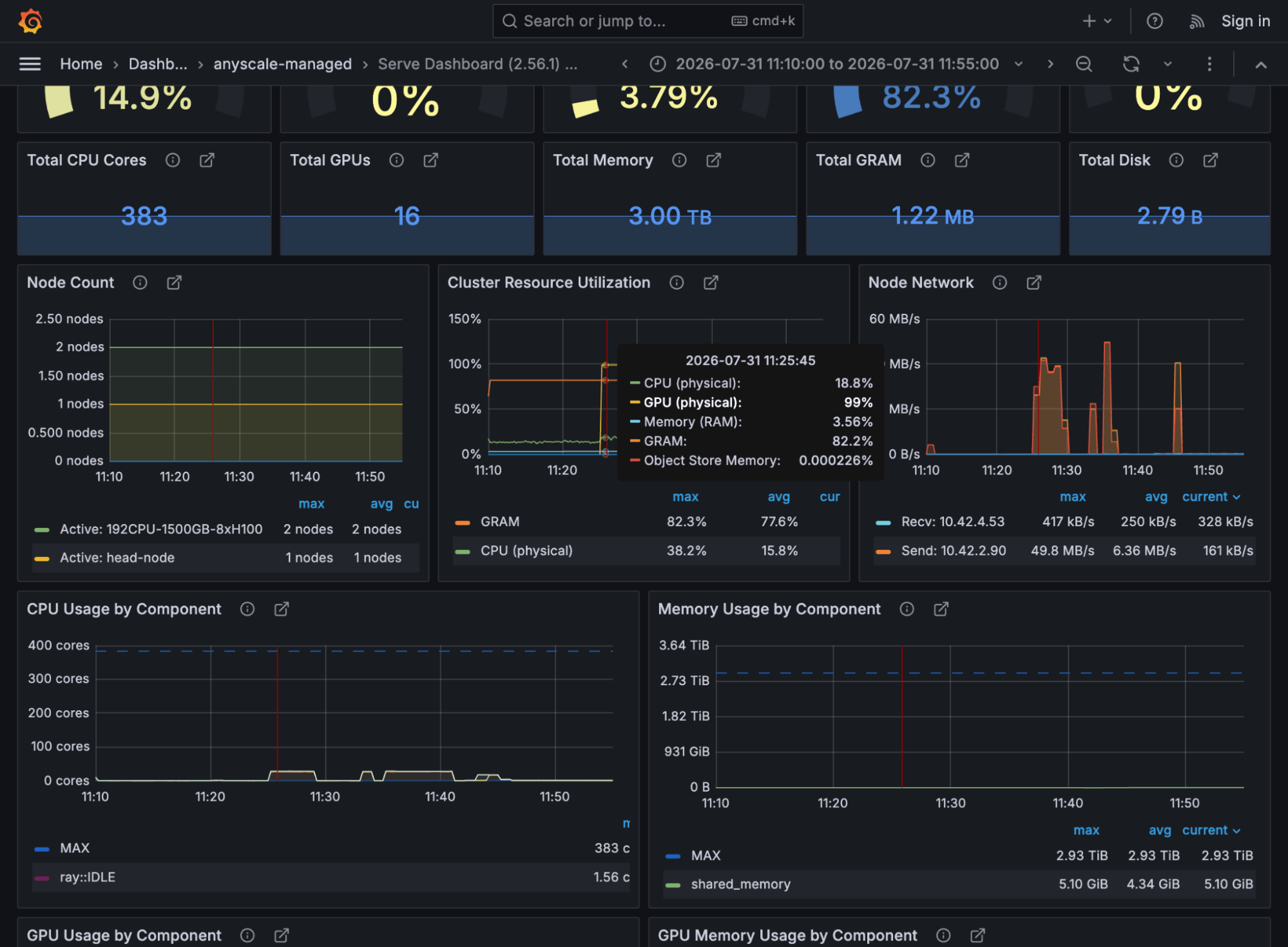Click the Search or jump to field
The width and height of the screenshot is (1288, 947).
click(x=648, y=21)
